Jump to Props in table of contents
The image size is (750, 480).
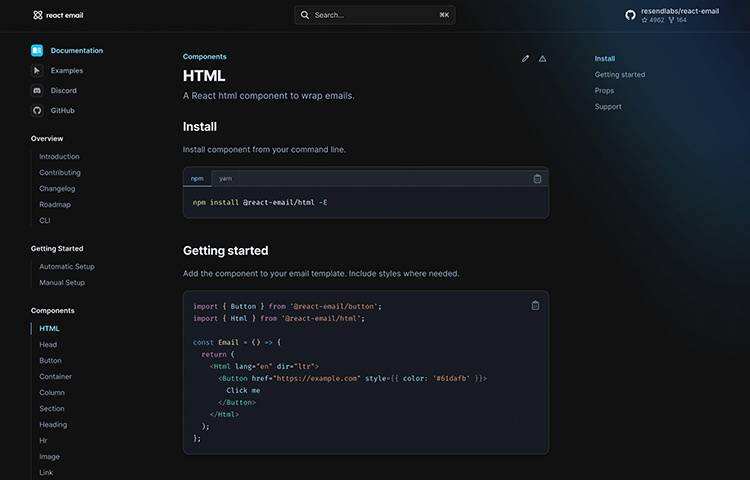(604, 91)
